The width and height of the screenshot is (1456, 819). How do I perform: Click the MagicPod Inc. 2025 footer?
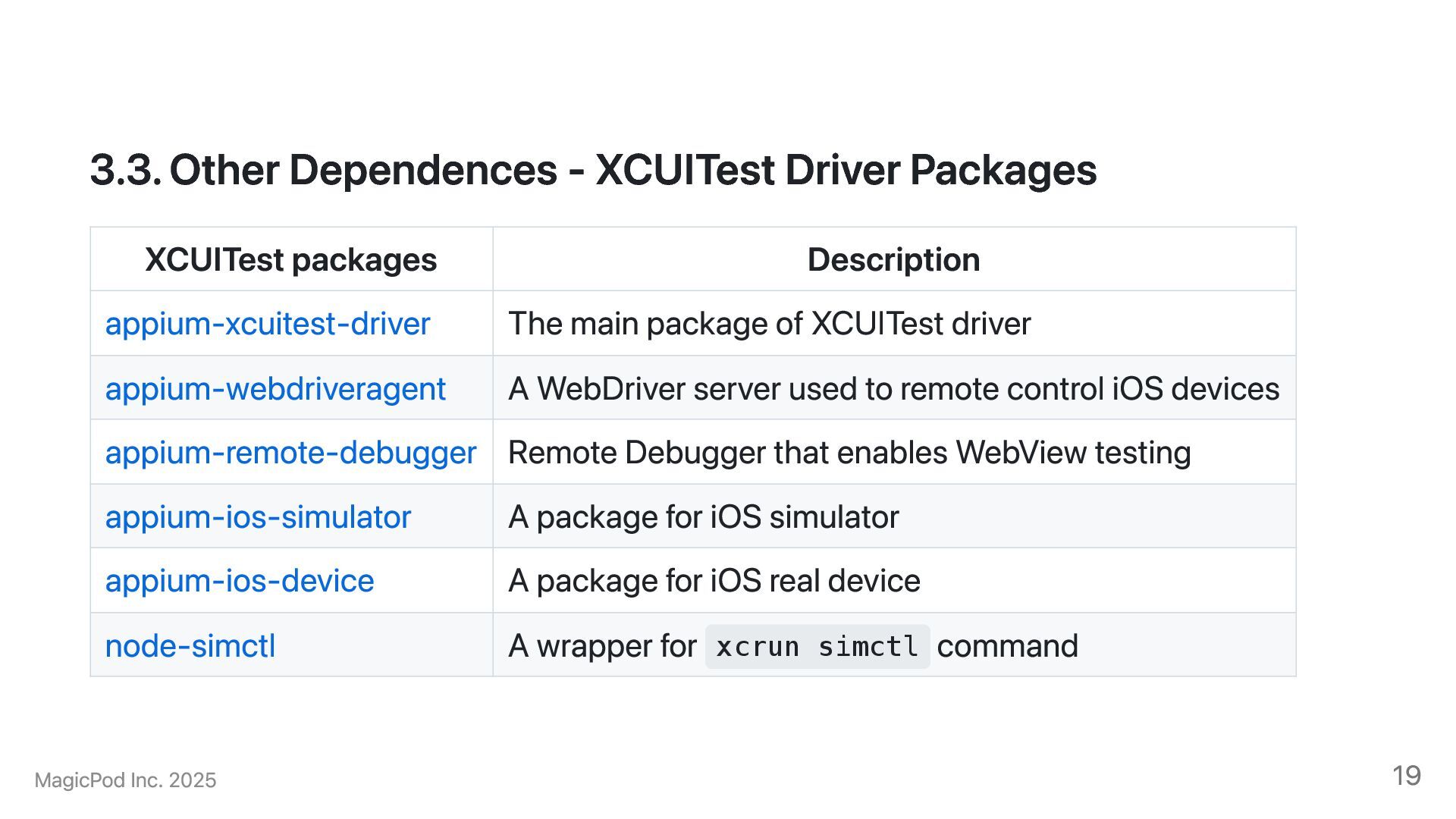click(125, 780)
